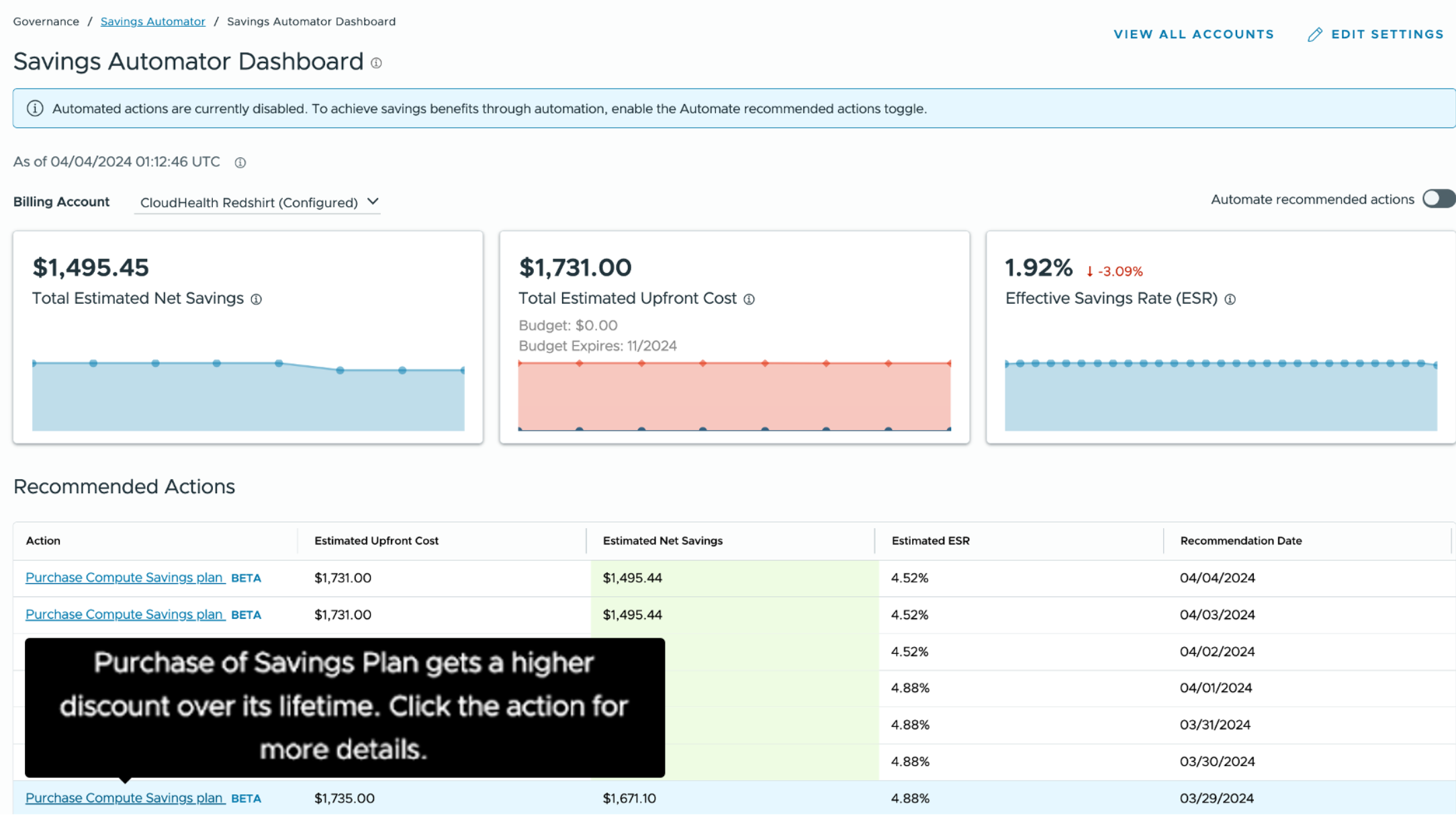Click VIEW ALL ACCOUNTS

pos(1193,34)
